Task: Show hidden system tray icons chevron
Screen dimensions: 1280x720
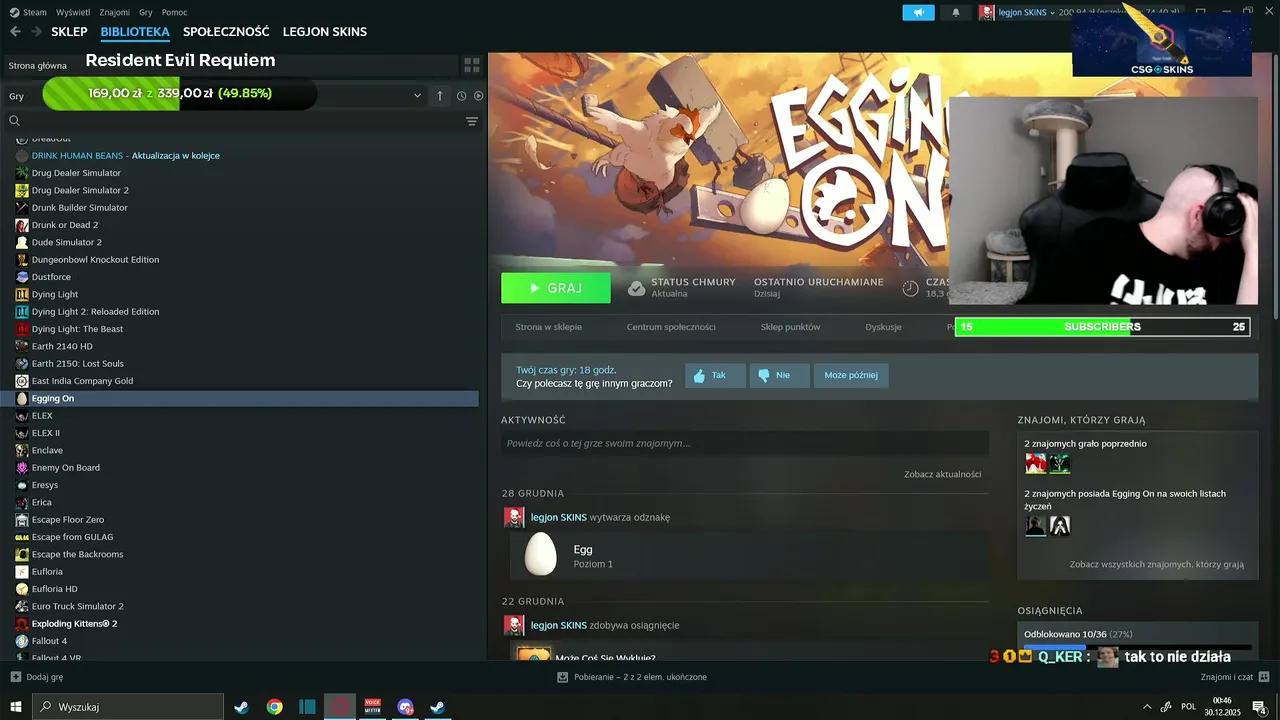Action: click(x=1146, y=707)
